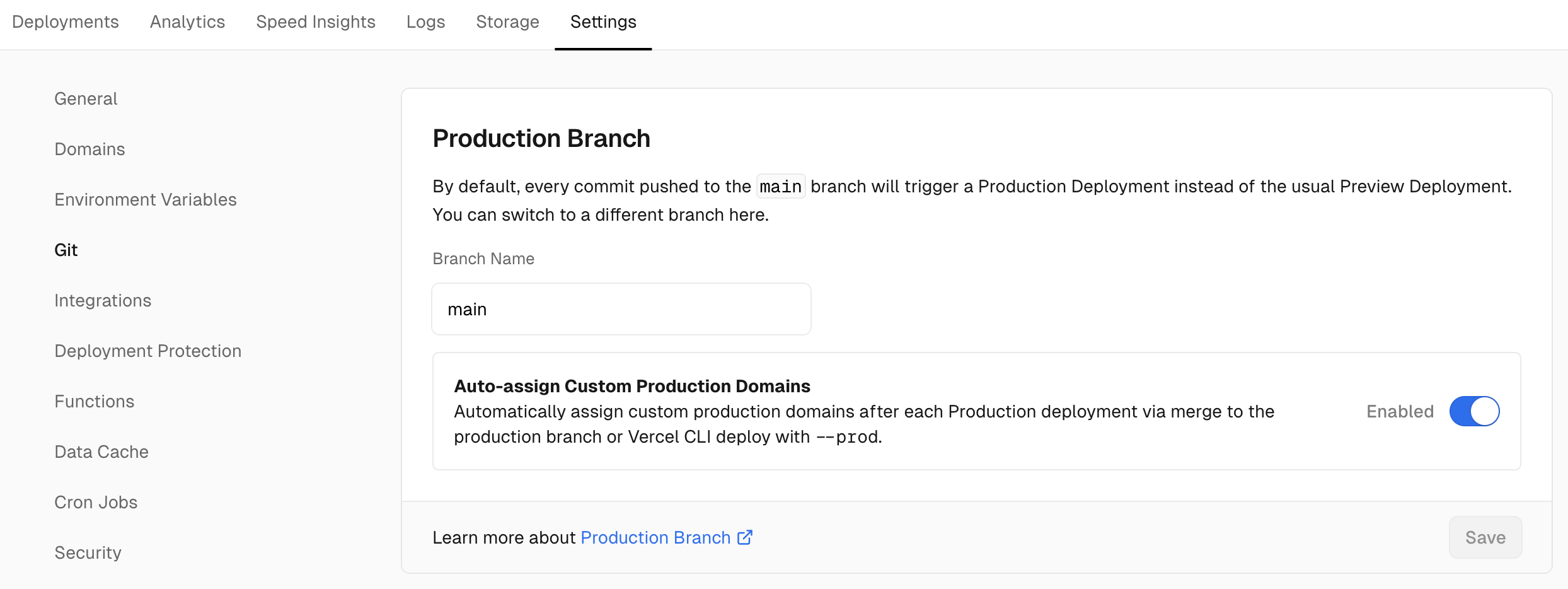Go to Deployment Protection settings
The width and height of the screenshot is (1568, 589).
(x=148, y=351)
